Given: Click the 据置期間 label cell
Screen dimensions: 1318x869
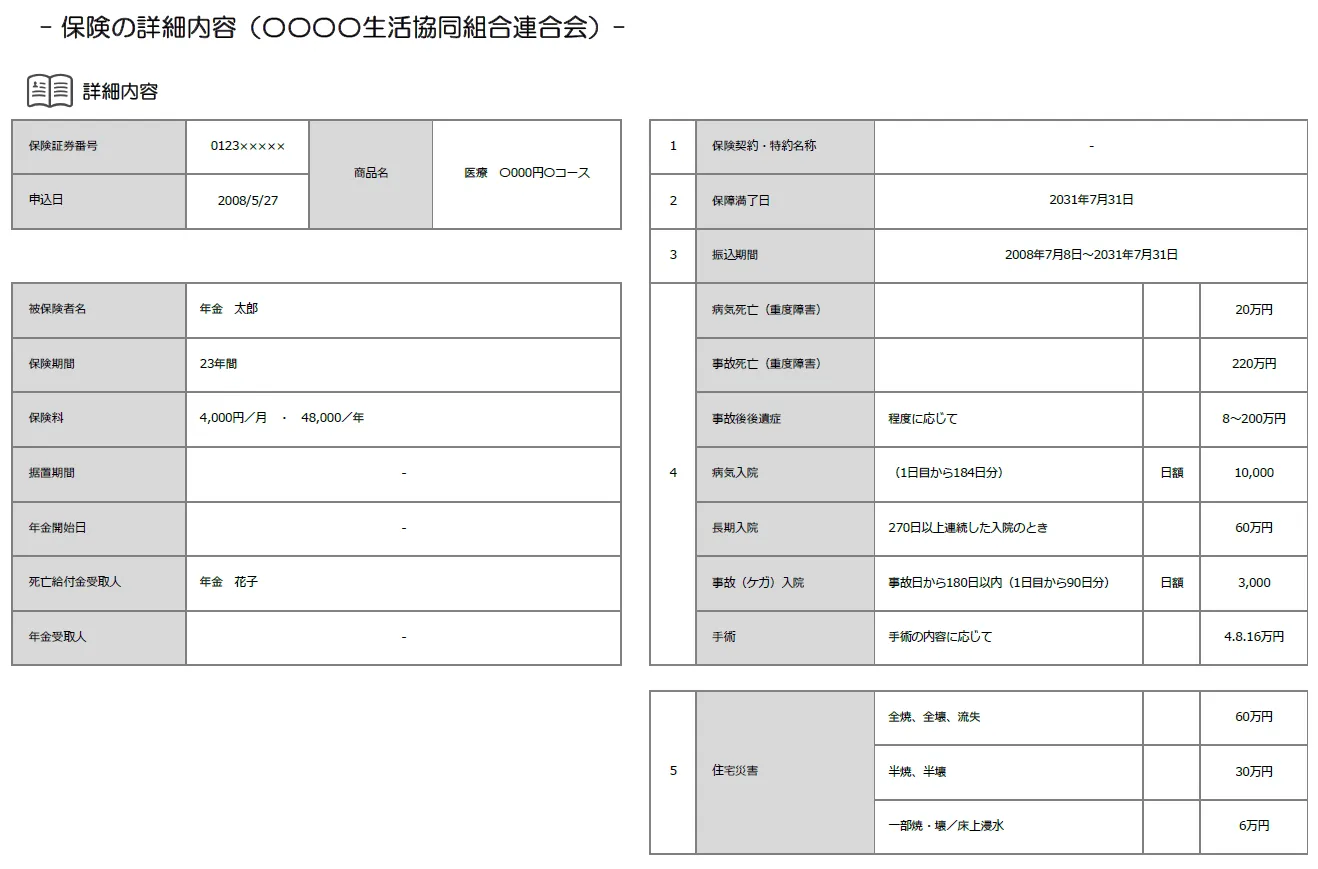Looking at the screenshot, I should (99, 474).
